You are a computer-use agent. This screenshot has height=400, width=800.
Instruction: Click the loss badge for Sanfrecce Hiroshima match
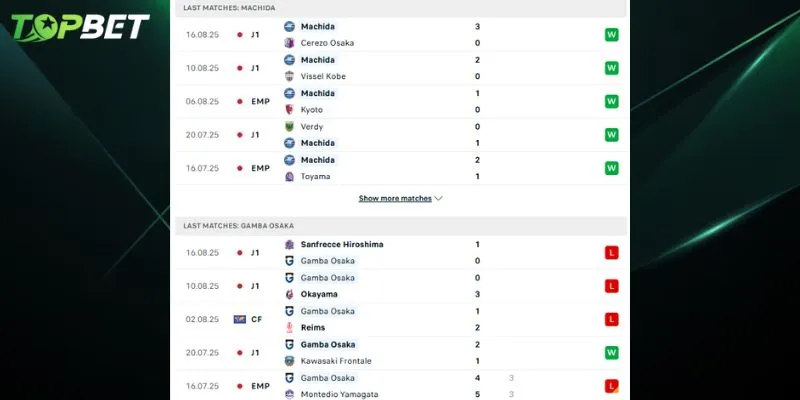coord(611,252)
